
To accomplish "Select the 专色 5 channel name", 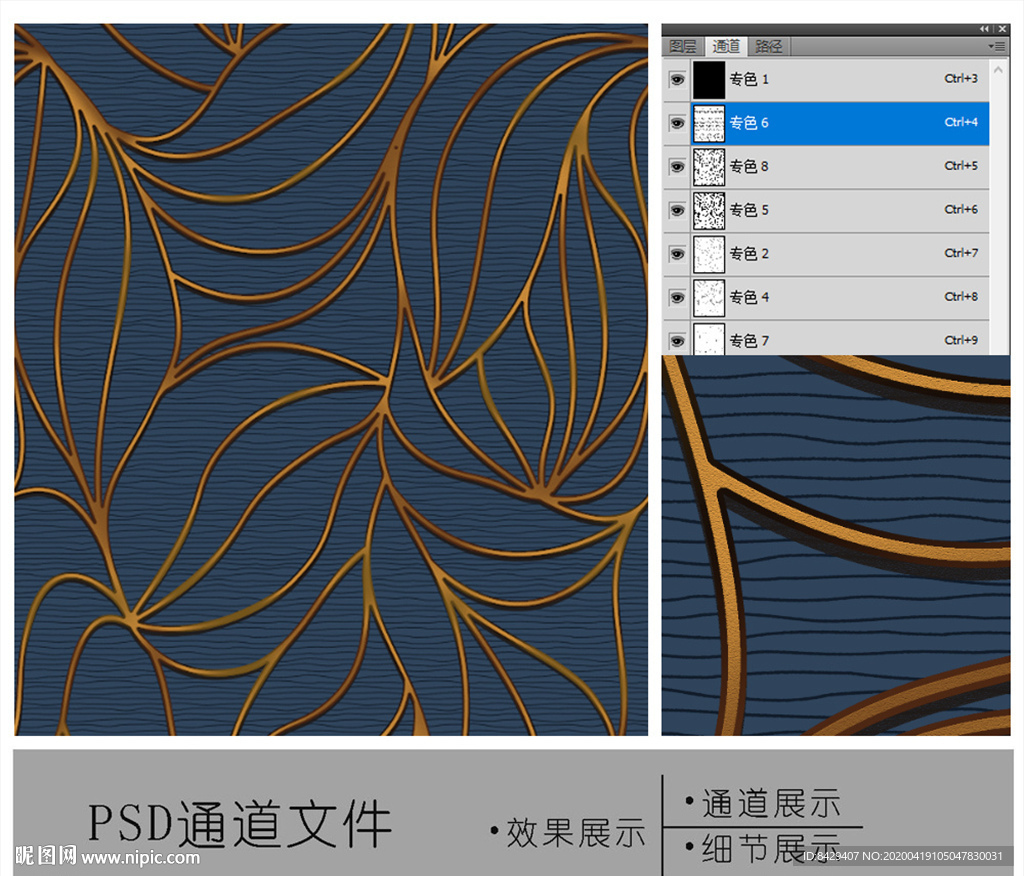I will click(749, 210).
